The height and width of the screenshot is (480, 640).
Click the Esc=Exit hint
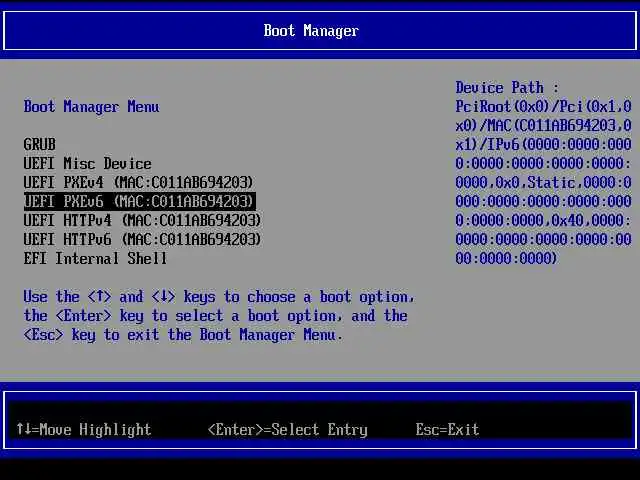pos(447,429)
